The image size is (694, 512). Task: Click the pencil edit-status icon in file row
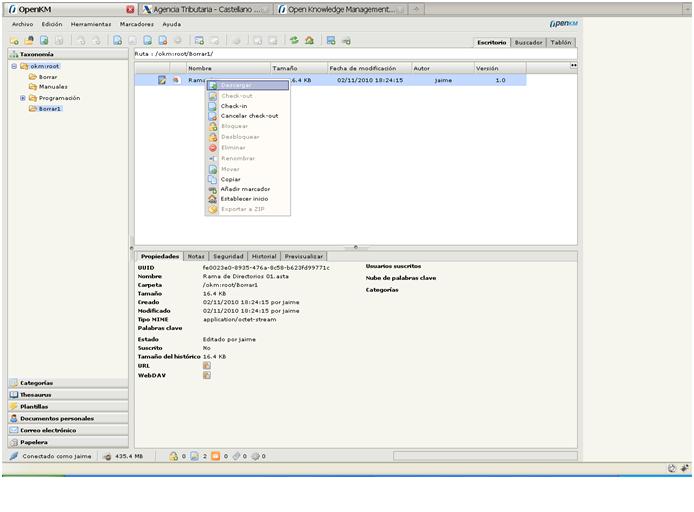(162, 80)
